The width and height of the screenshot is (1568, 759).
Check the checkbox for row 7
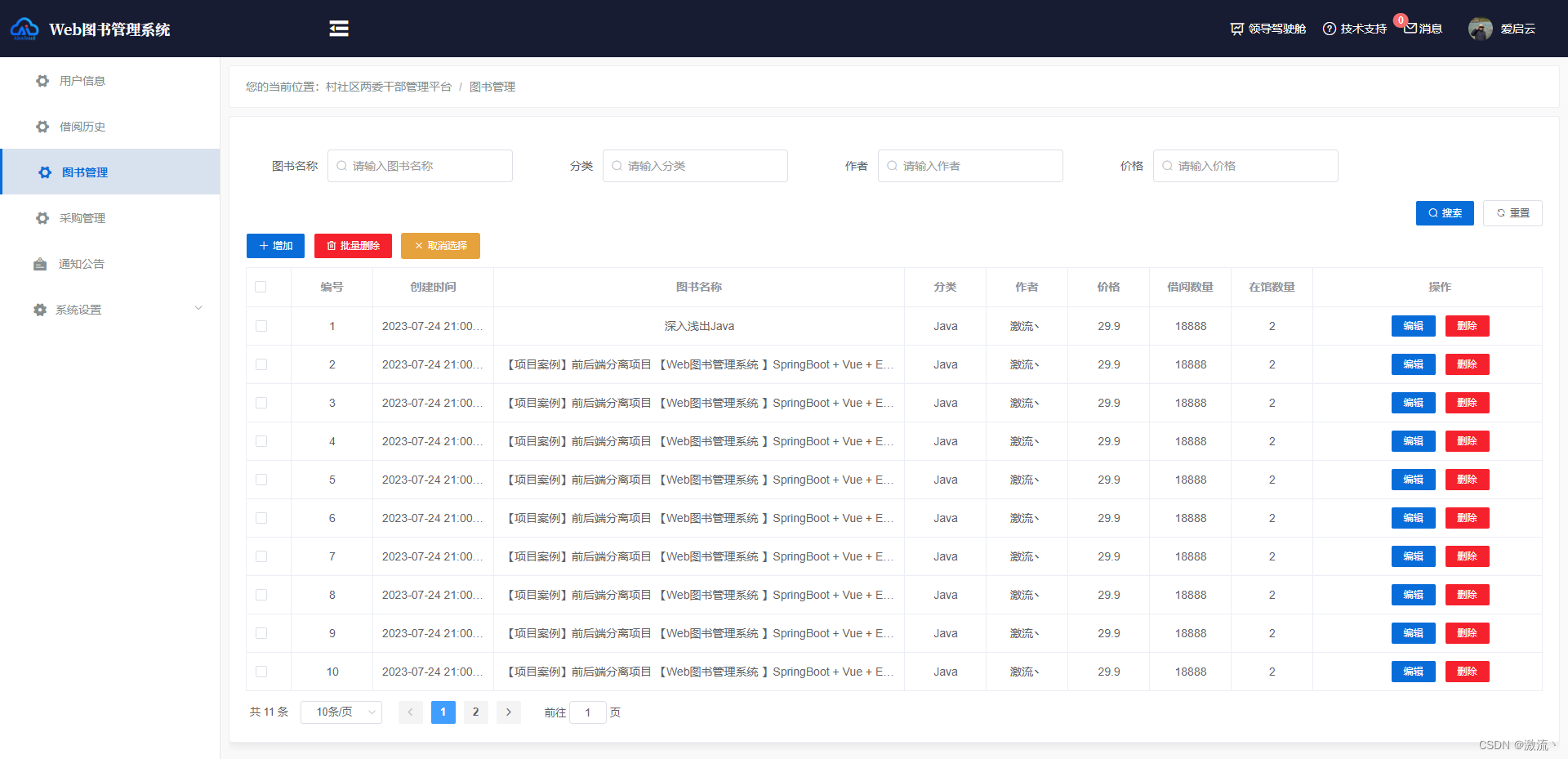(261, 556)
